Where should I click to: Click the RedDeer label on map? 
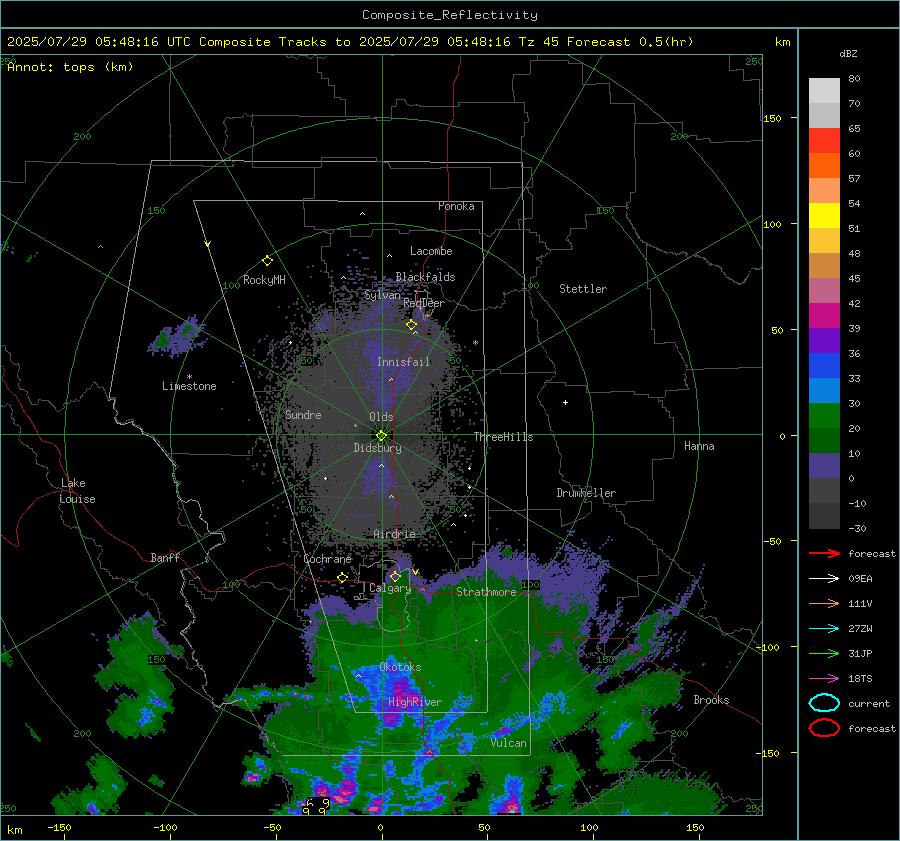point(424,303)
